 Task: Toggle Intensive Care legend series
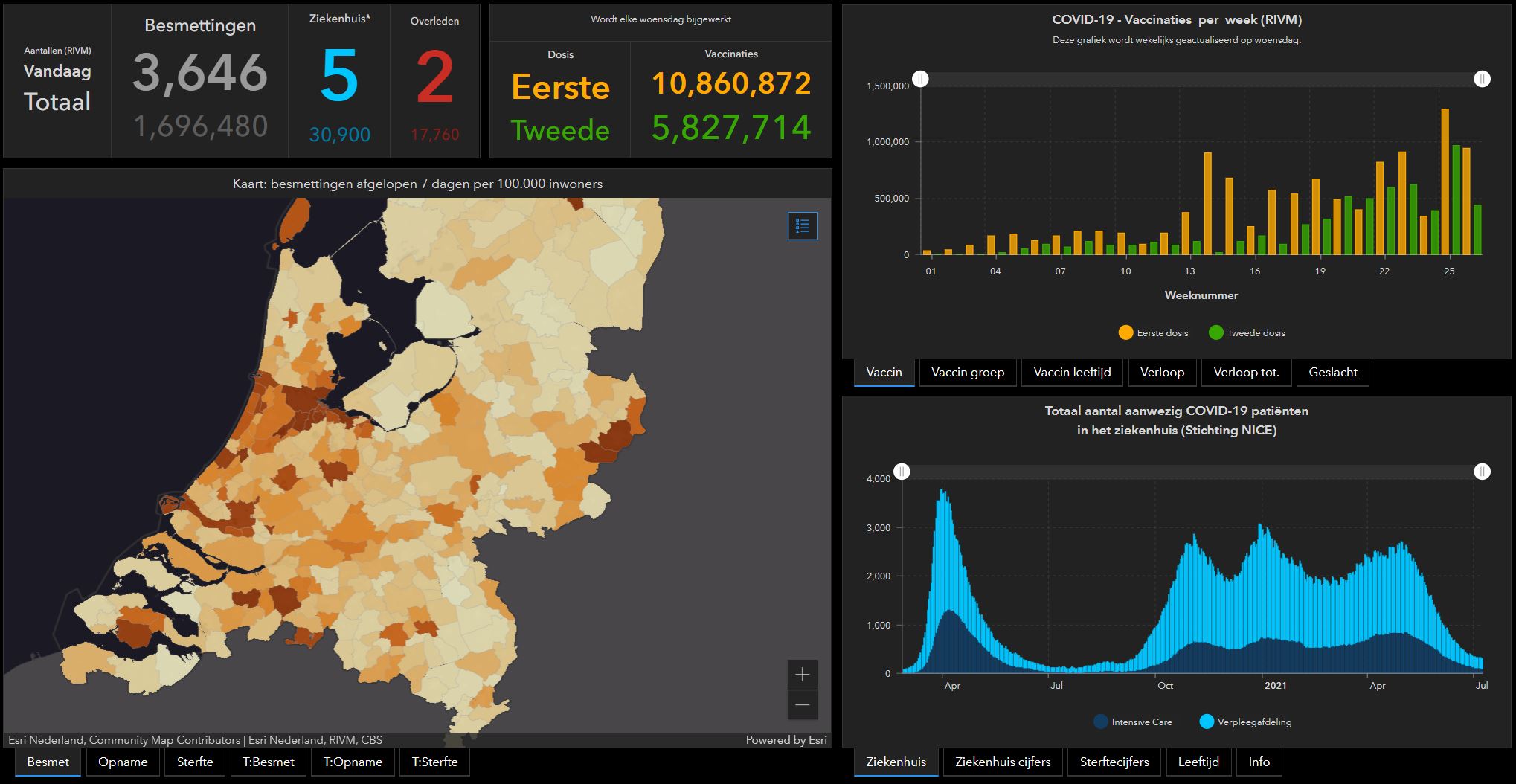pos(1132,722)
